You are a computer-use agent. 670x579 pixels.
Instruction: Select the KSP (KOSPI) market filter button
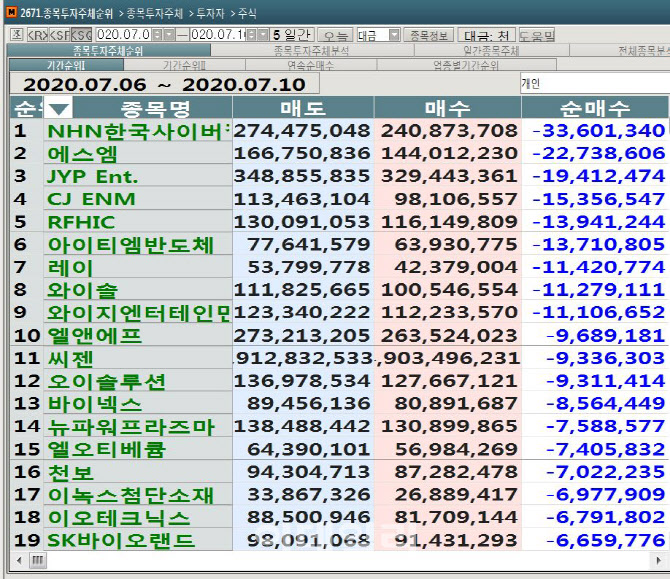[x=60, y=35]
